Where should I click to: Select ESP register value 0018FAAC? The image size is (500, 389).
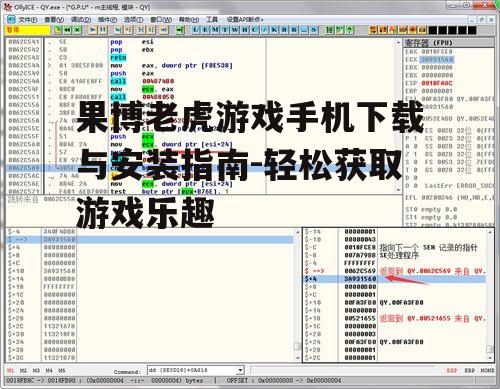tap(437, 83)
